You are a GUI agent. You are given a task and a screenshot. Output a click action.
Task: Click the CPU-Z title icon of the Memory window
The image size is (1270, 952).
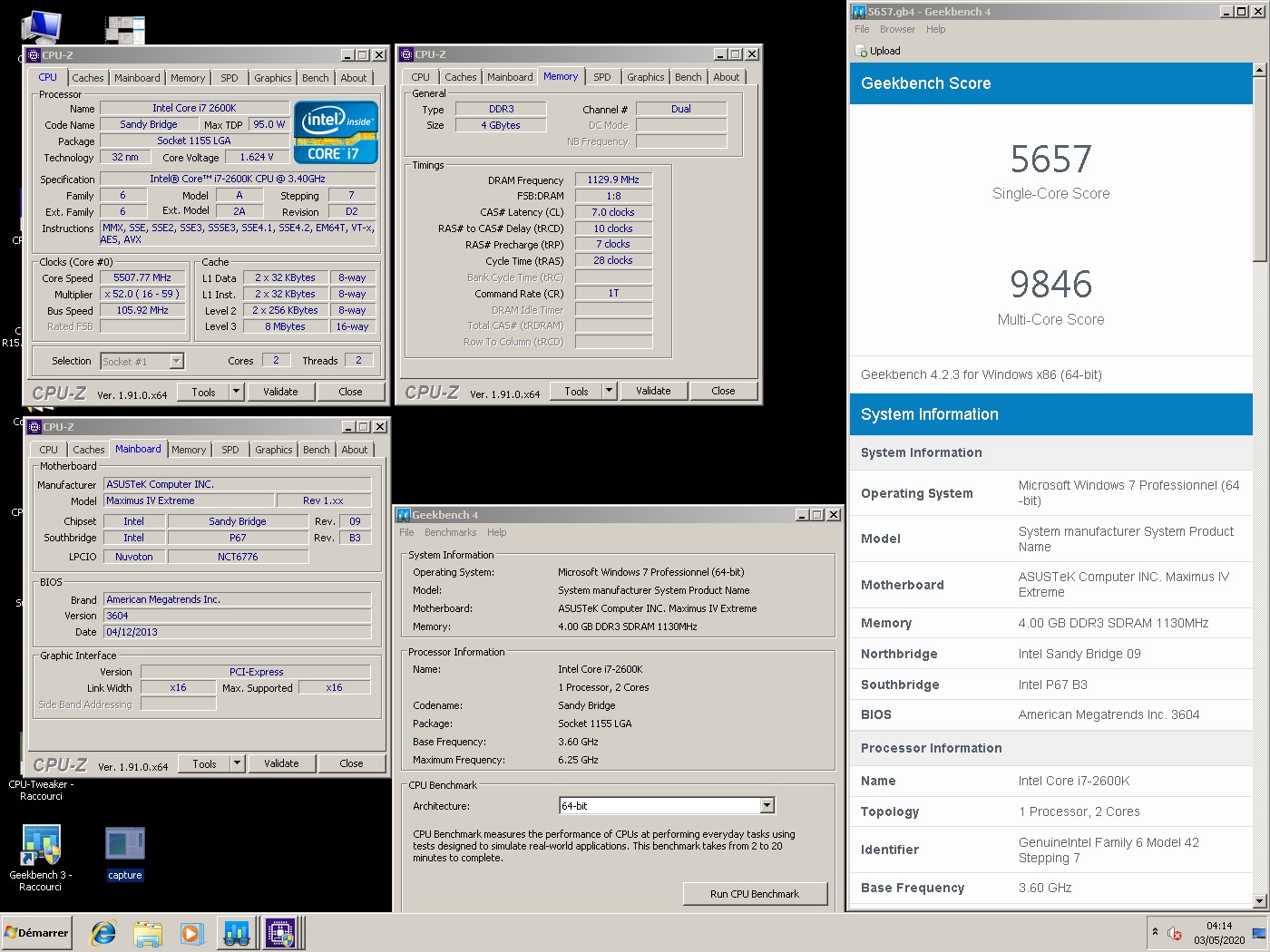[x=406, y=54]
